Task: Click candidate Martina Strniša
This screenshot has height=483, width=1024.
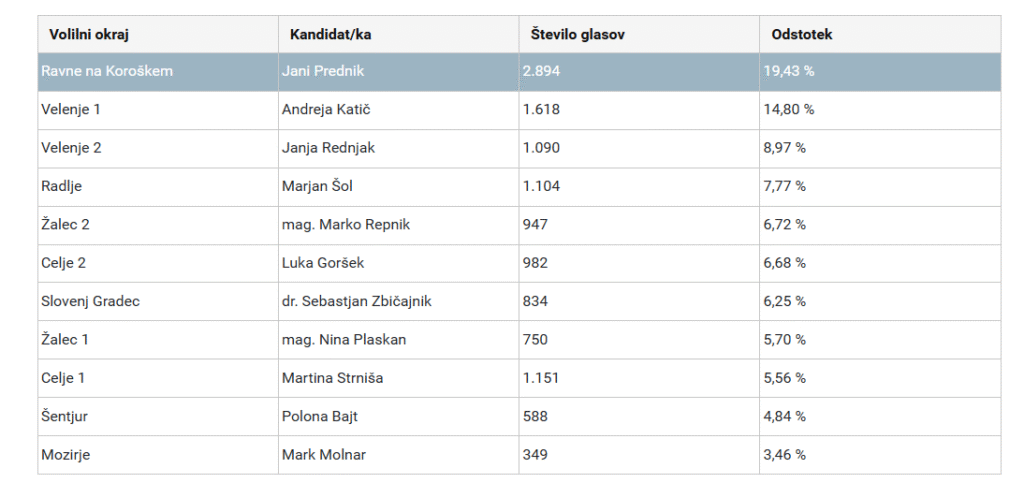Action: [x=332, y=378]
